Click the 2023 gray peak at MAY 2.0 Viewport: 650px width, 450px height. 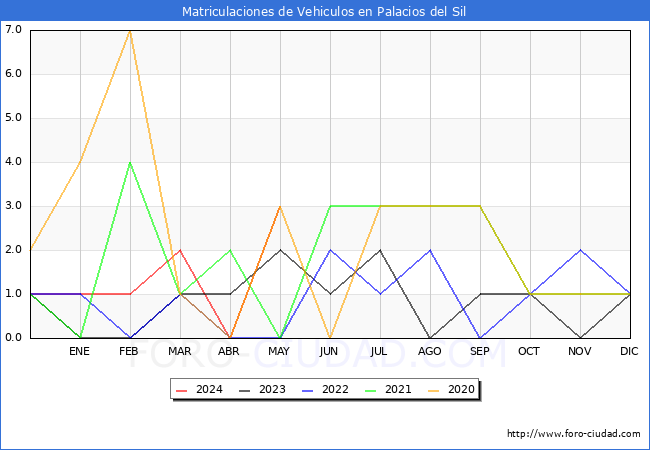click(x=281, y=250)
